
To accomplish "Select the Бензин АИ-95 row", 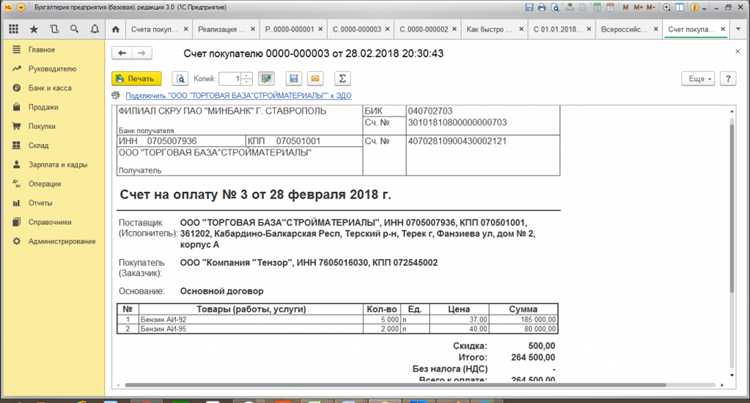I will click(x=337, y=329).
